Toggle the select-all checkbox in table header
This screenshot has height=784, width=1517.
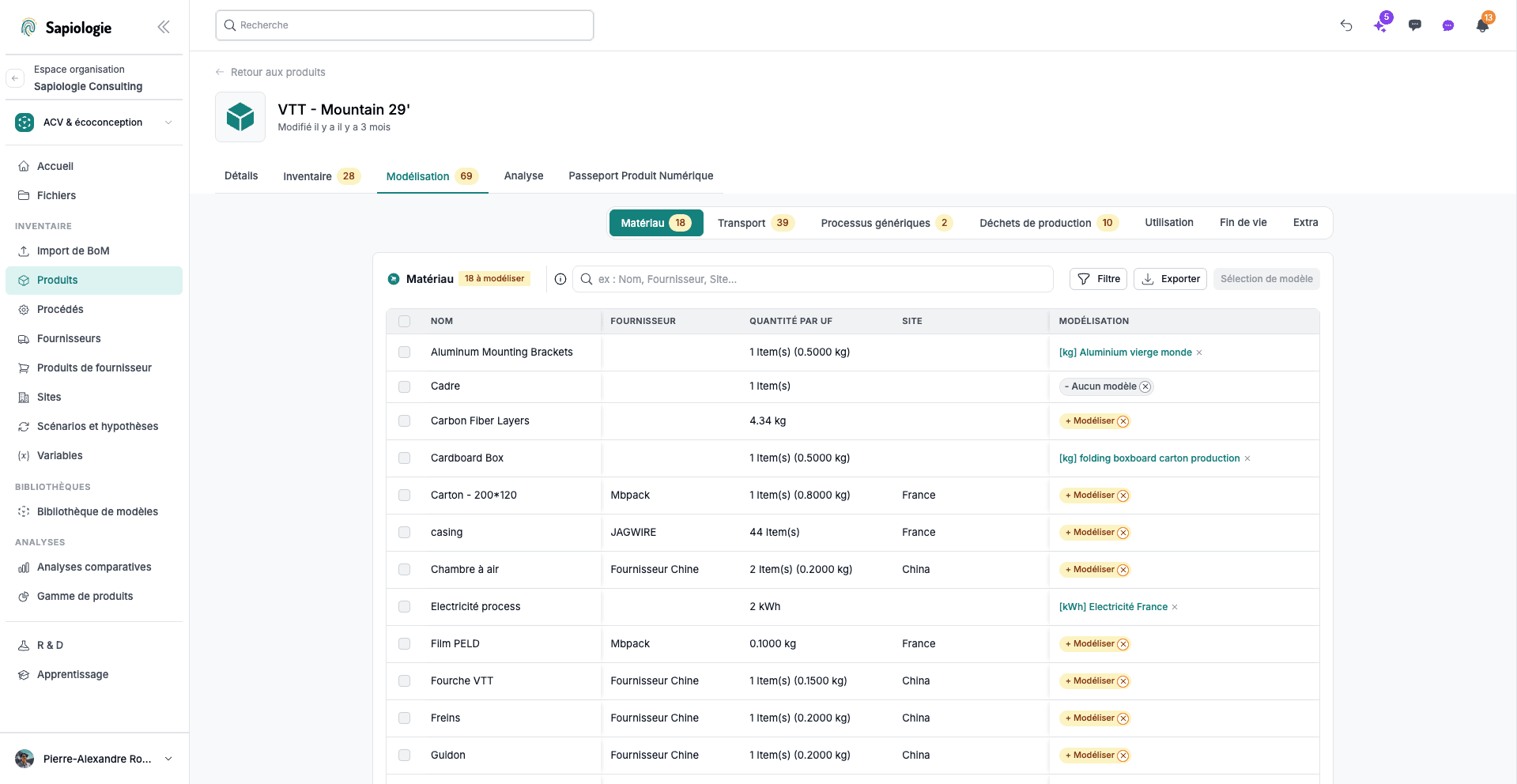pyautogui.click(x=405, y=321)
